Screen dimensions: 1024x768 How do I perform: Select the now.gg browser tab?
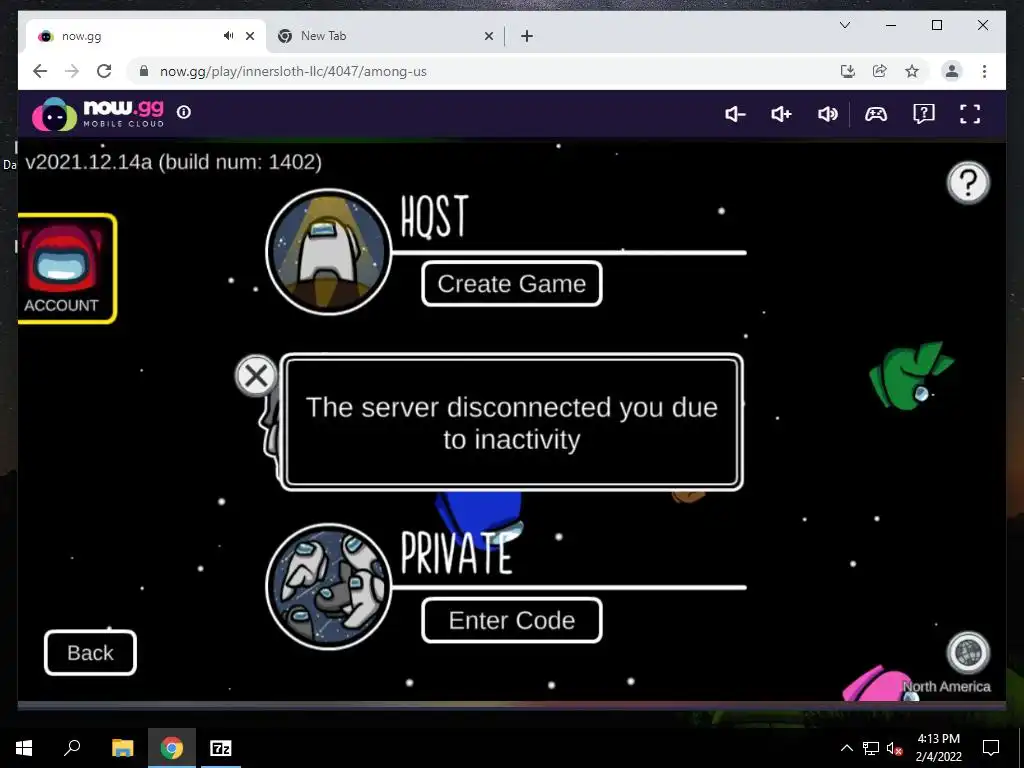[x=147, y=36]
